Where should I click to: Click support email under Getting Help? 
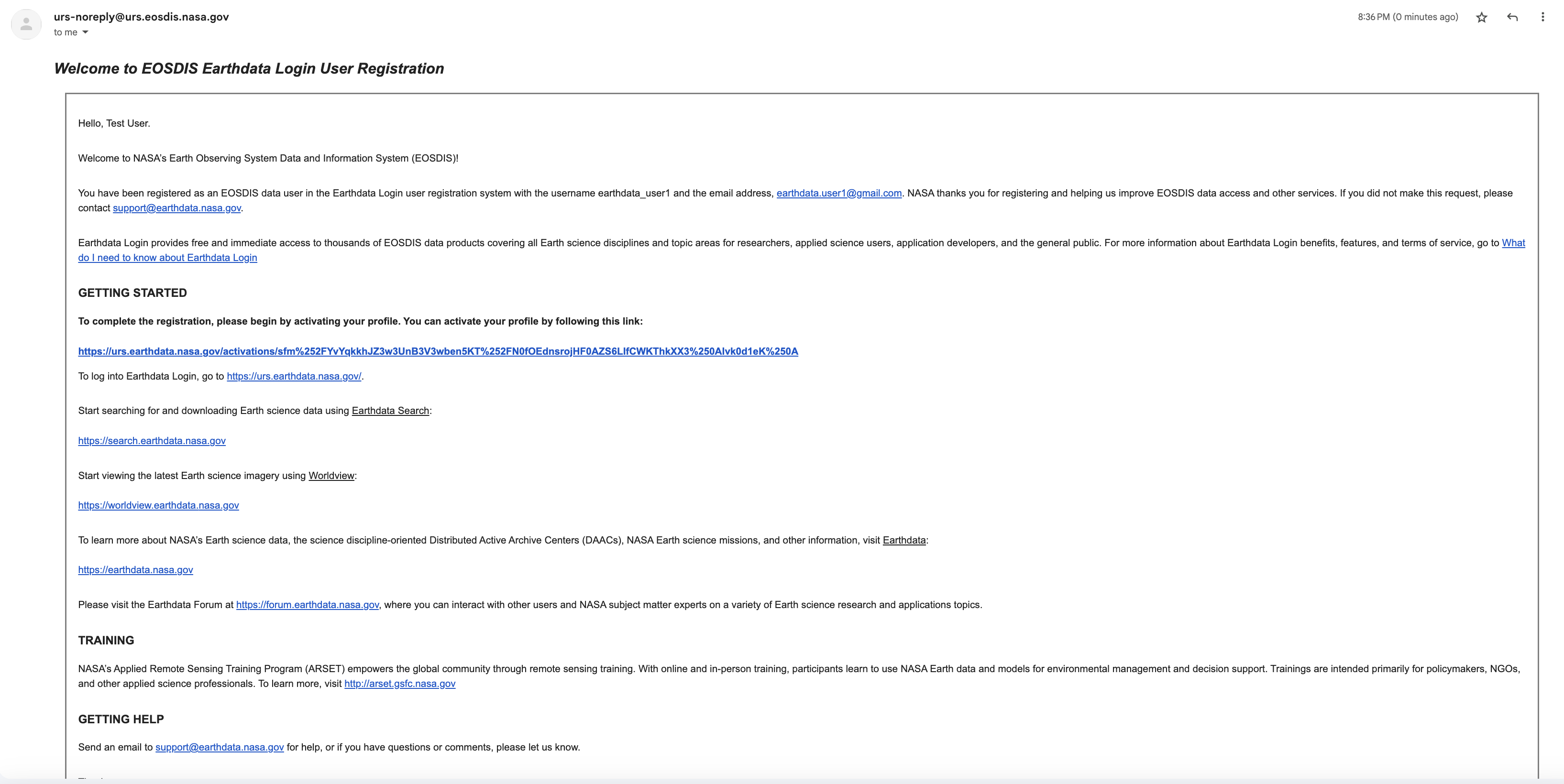pos(219,748)
